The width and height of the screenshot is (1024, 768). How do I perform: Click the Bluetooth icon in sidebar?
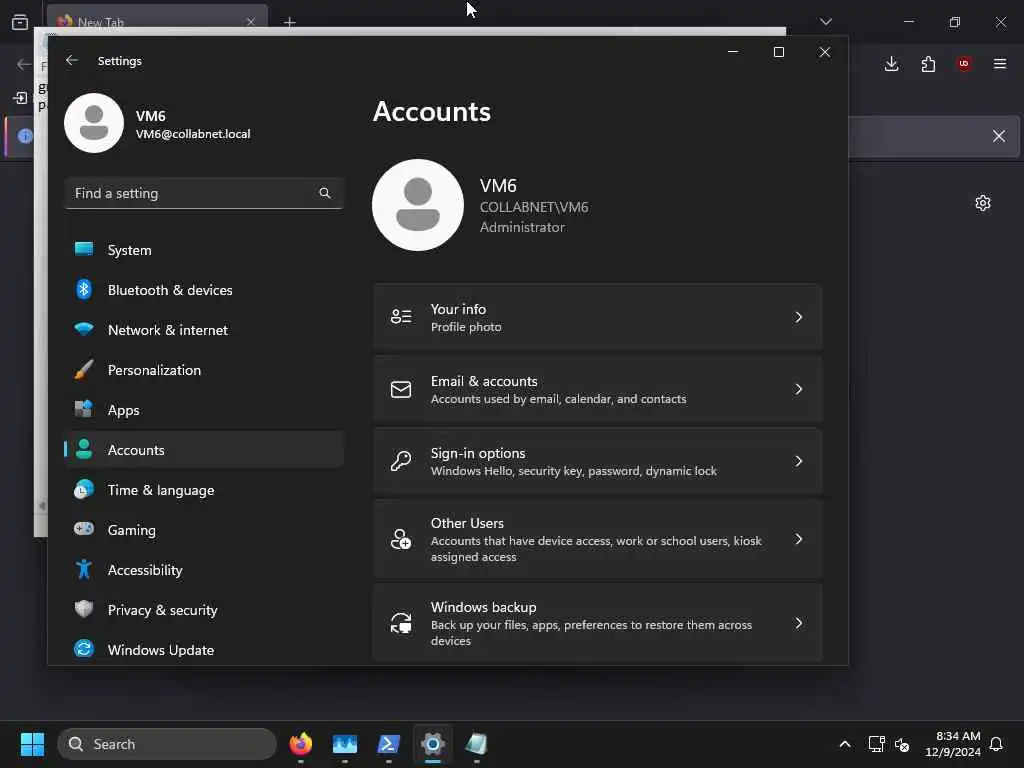[84, 289]
